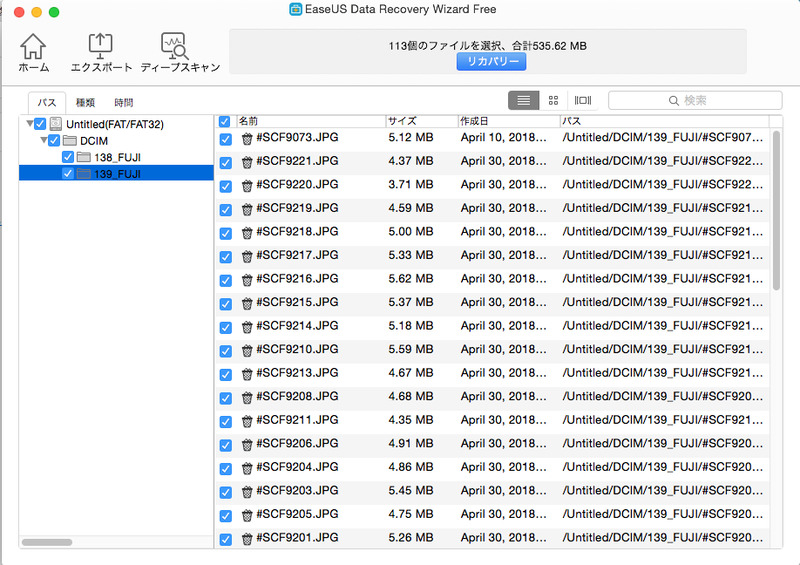Click trash icon of #SCF9219.JPG
Image resolution: width=800 pixels, height=565 pixels.
point(247,209)
